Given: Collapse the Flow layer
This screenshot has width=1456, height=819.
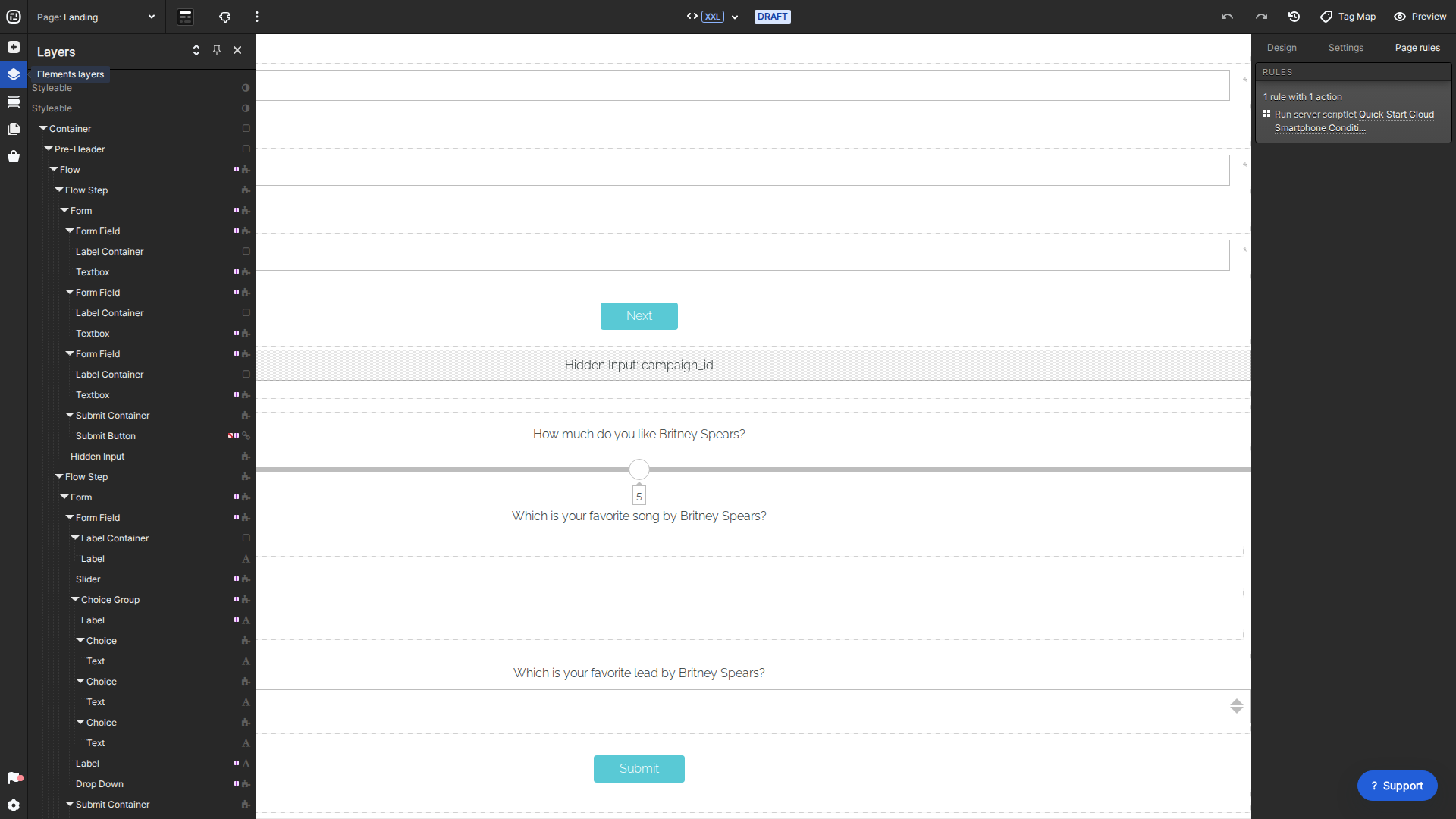Looking at the screenshot, I should coord(54,170).
